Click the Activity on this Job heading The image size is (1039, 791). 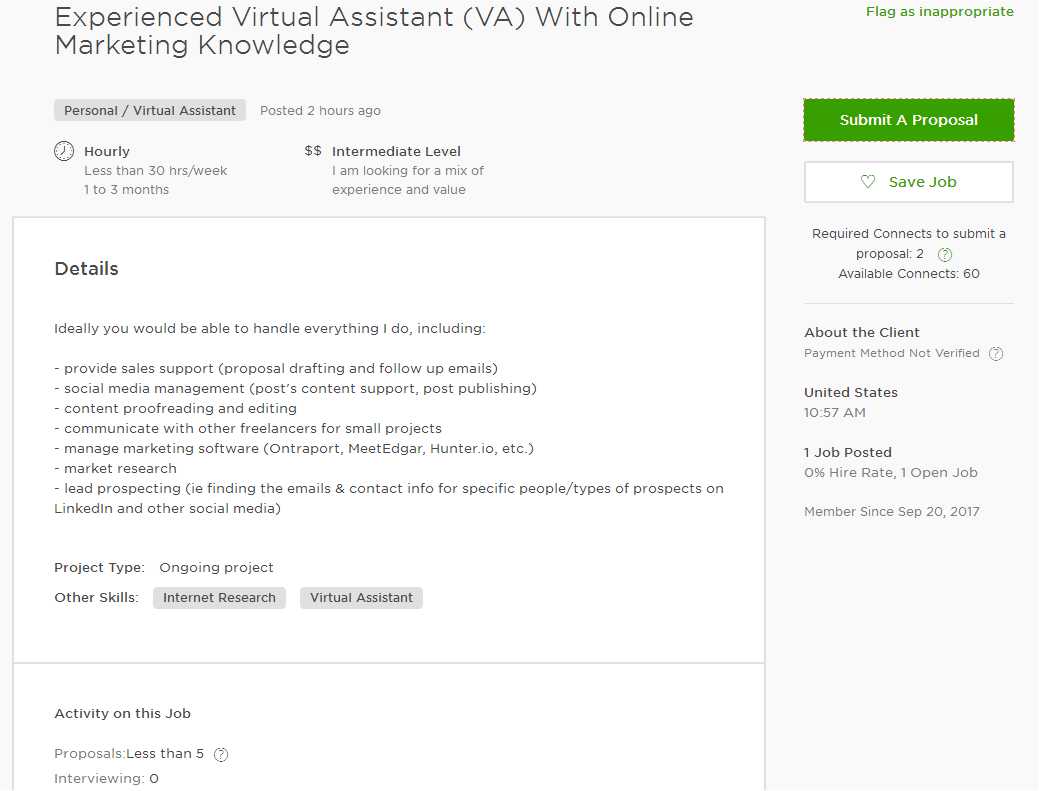click(x=123, y=713)
